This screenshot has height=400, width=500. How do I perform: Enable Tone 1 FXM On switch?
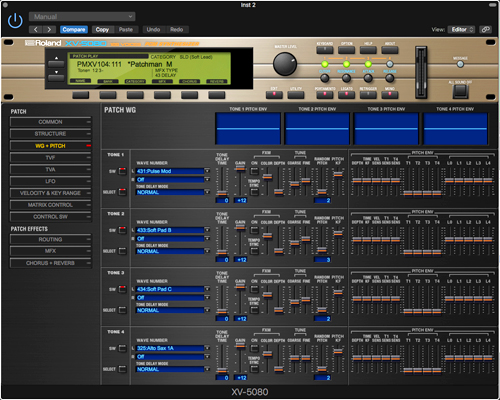click(254, 171)
